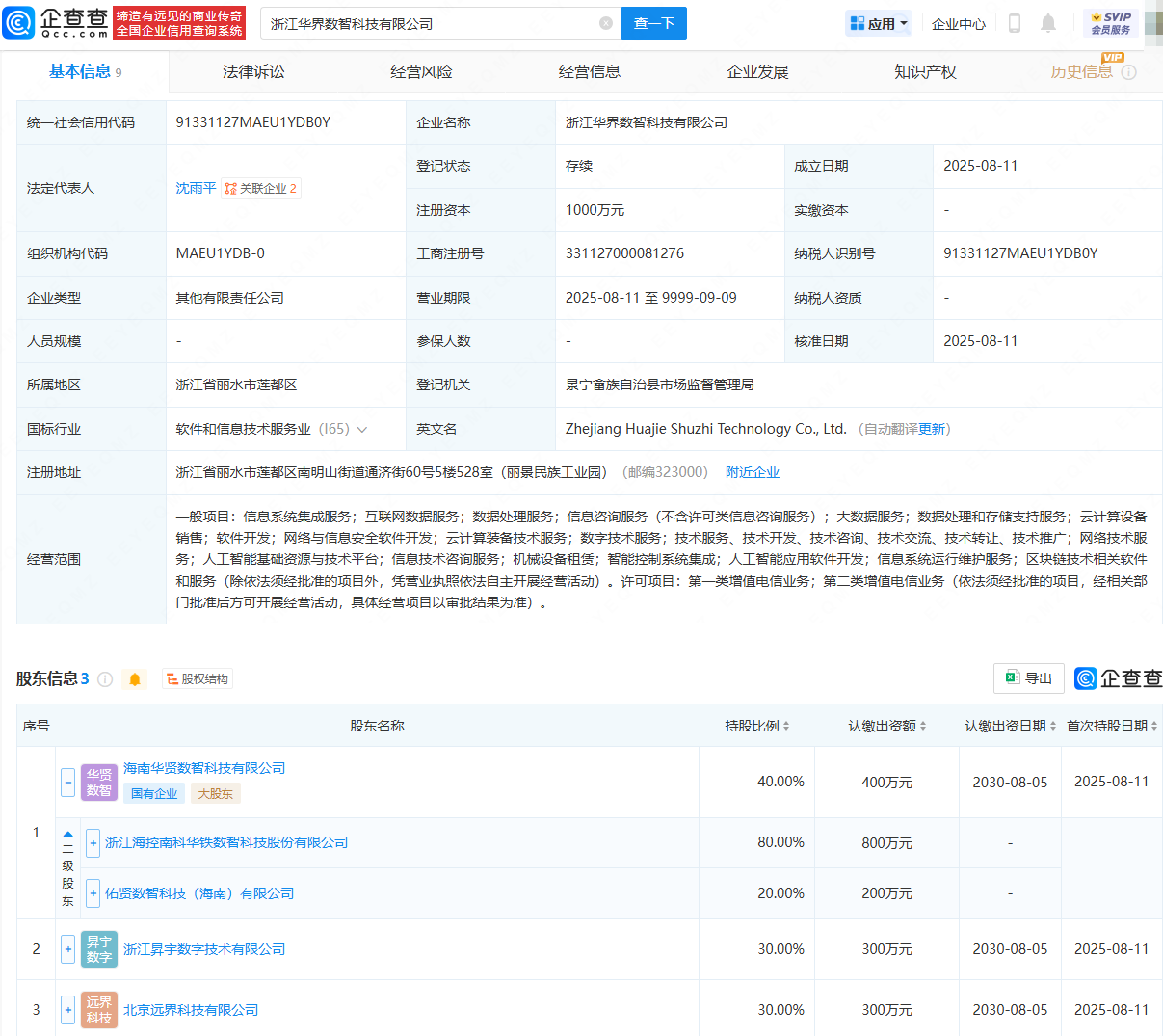Image resolution: width=1163 pixels, height=1036 pixels.
Task: Click the 远界科技 company logo badge
Action: (99, 1010)
